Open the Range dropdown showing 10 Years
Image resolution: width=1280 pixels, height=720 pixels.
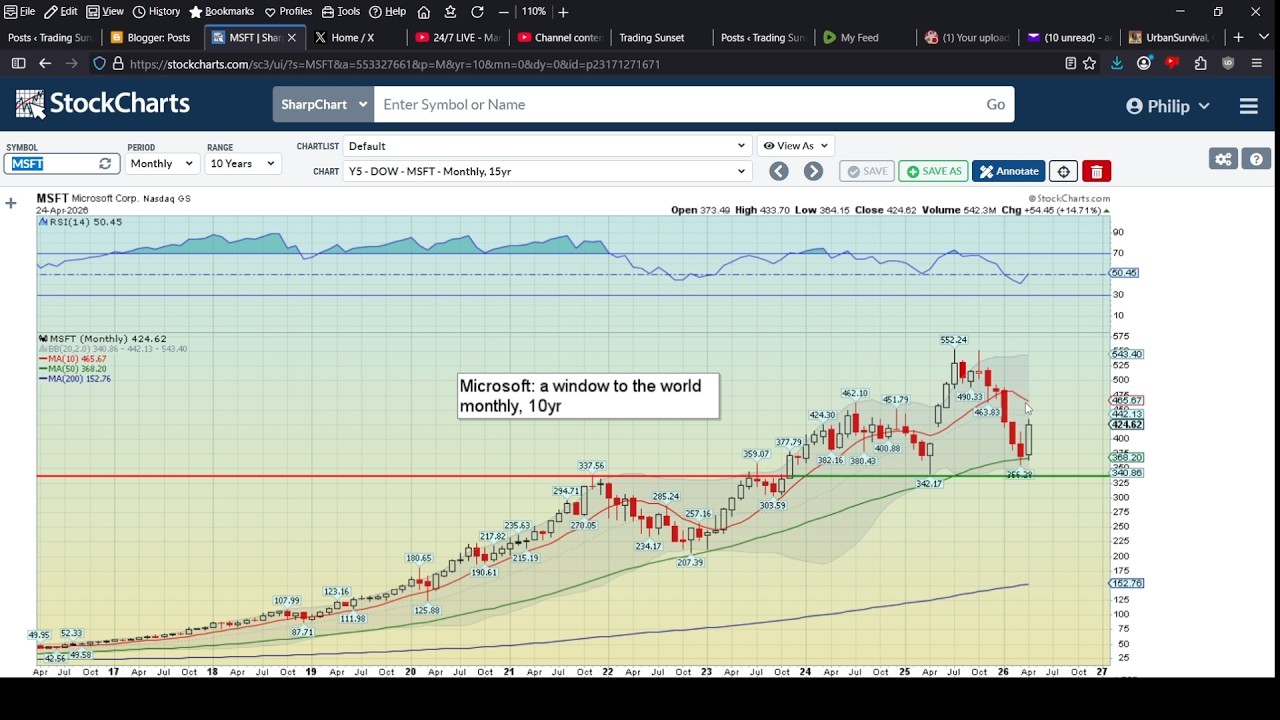tap(243, 163)
